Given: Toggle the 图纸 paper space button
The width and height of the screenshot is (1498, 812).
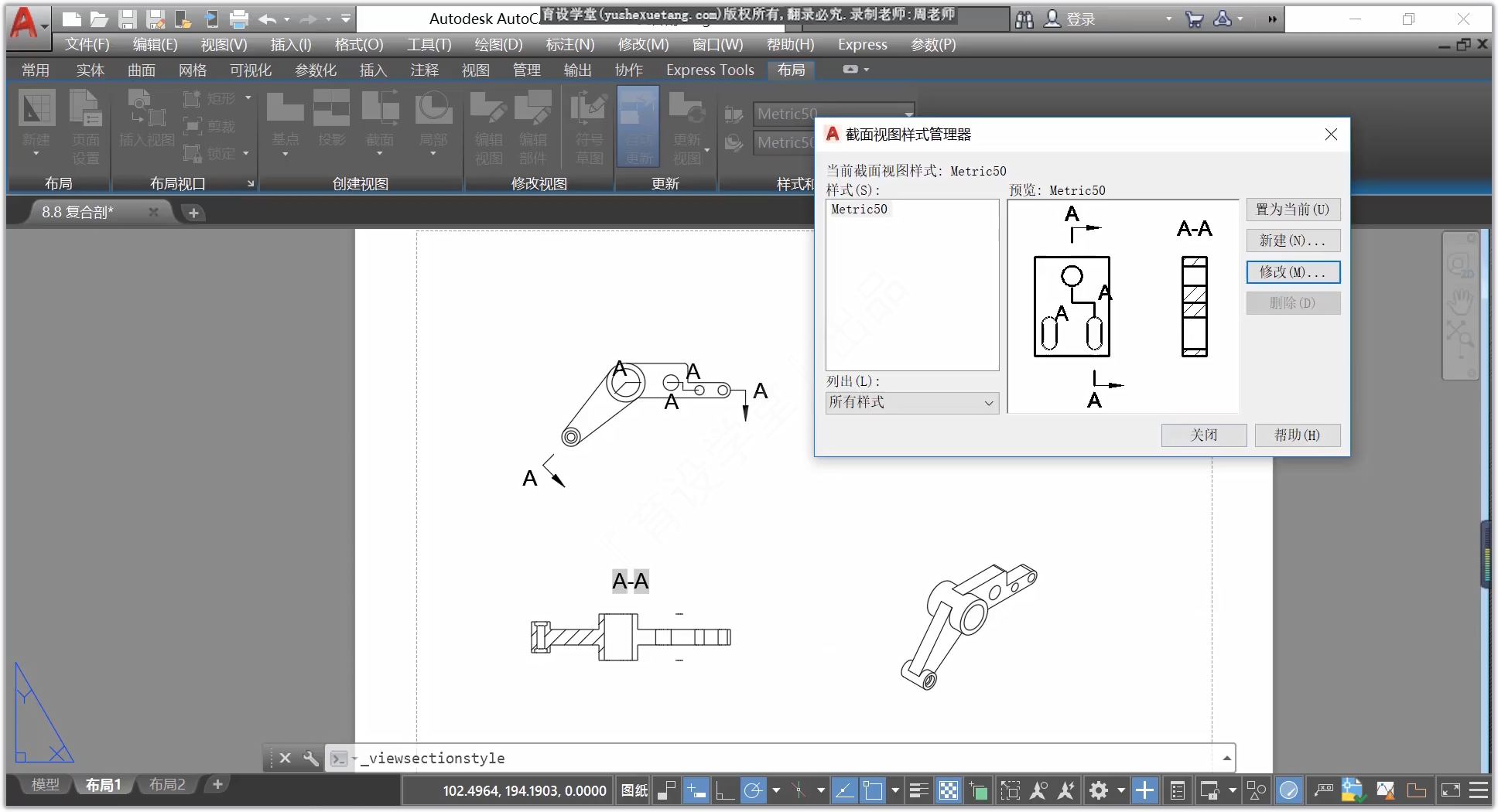Looking at the screenshot, I should tap(634, 790).
